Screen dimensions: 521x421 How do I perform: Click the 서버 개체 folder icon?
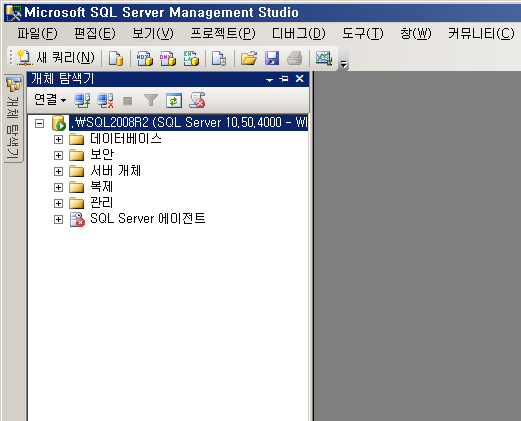77,171
